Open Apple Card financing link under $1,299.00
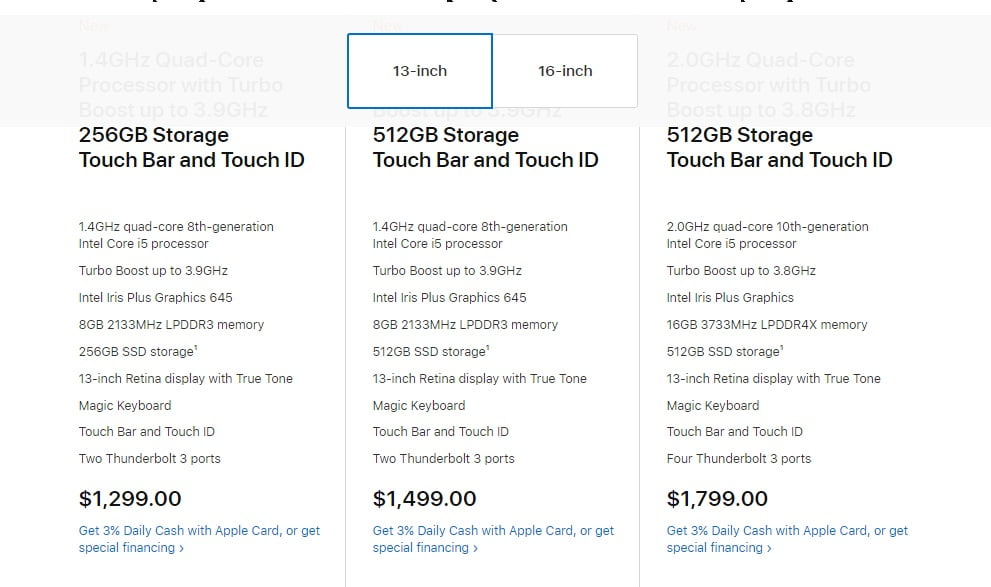The width and height of the screenshot is (991, 587). [199, 531]
